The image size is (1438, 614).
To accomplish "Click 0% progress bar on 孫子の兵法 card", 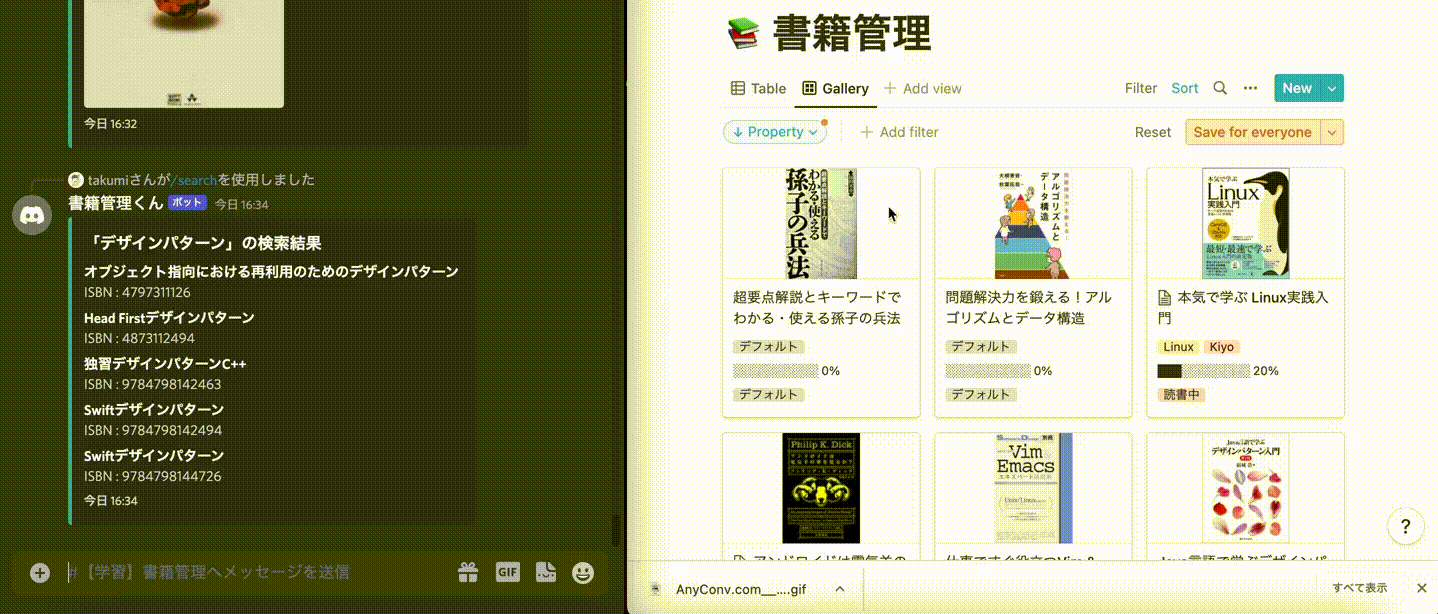I will 775,371.
